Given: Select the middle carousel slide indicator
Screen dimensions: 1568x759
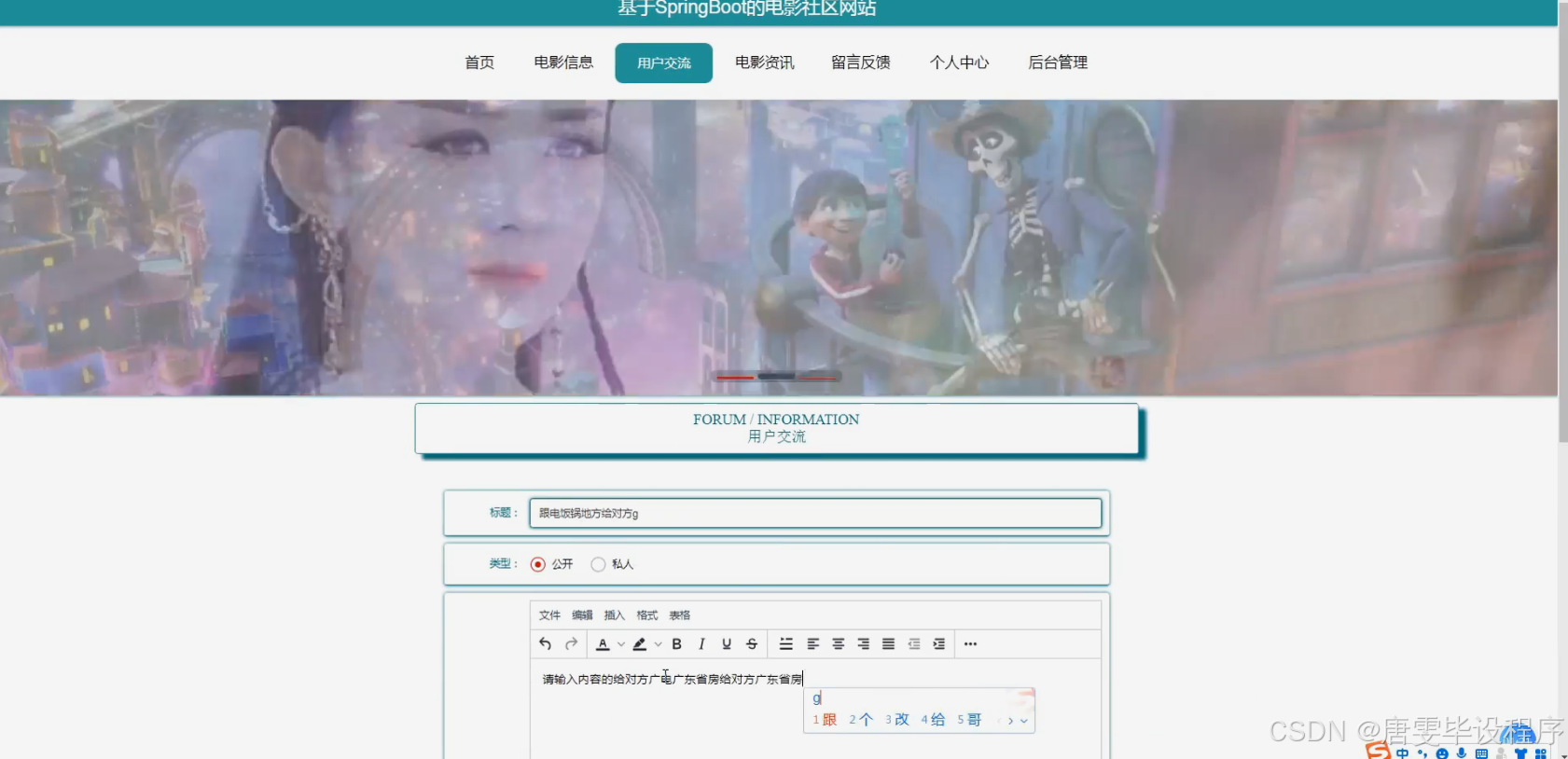Looking at the screenshot, I should (x=776, y=377).
